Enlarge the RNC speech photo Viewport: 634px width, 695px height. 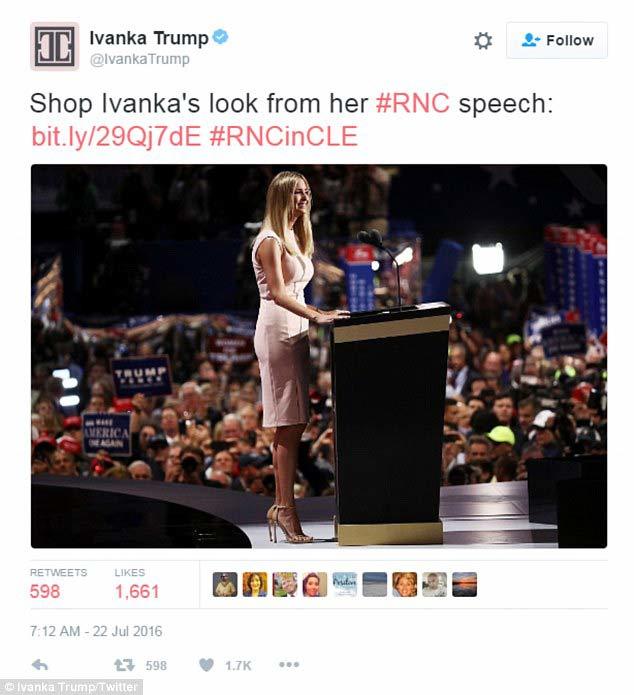click(x=319, y=356)
